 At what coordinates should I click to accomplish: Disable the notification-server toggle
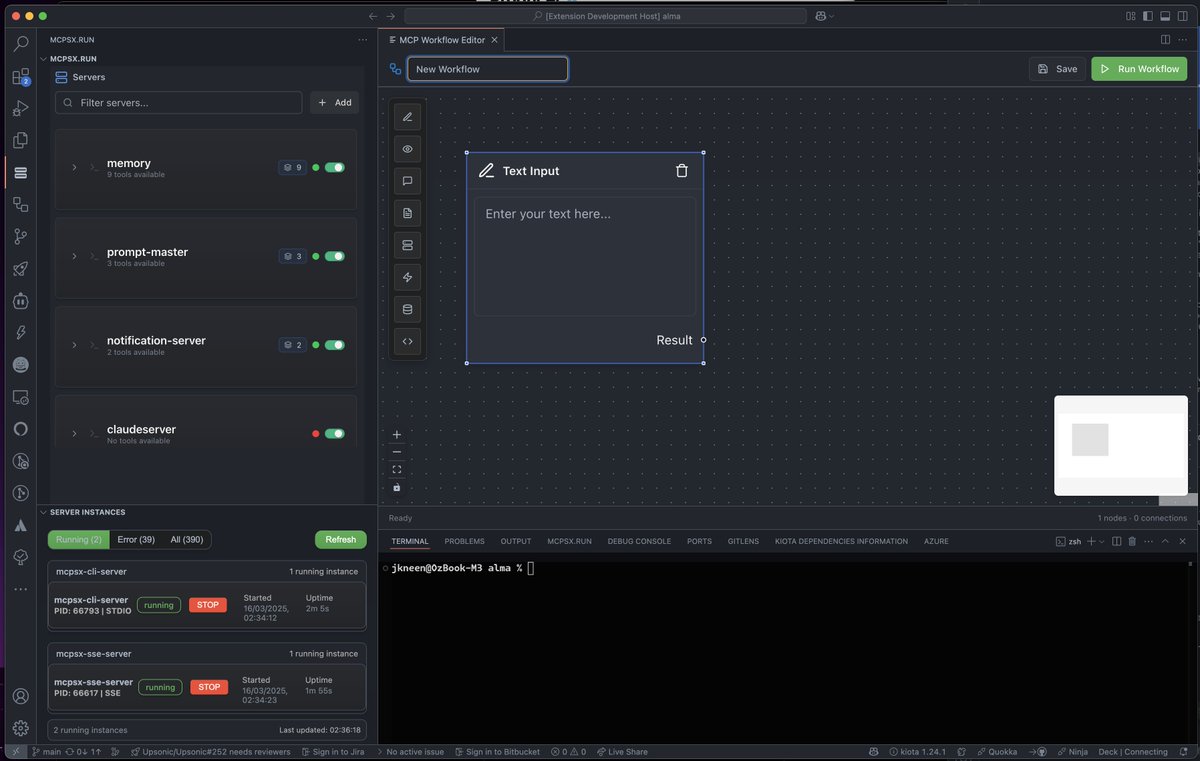tap(335, 345)
